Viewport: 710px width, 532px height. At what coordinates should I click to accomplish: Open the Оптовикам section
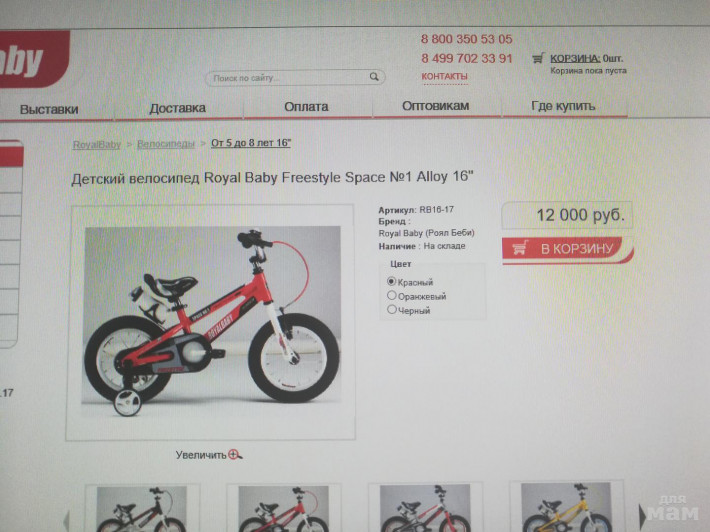click(436, 106)
